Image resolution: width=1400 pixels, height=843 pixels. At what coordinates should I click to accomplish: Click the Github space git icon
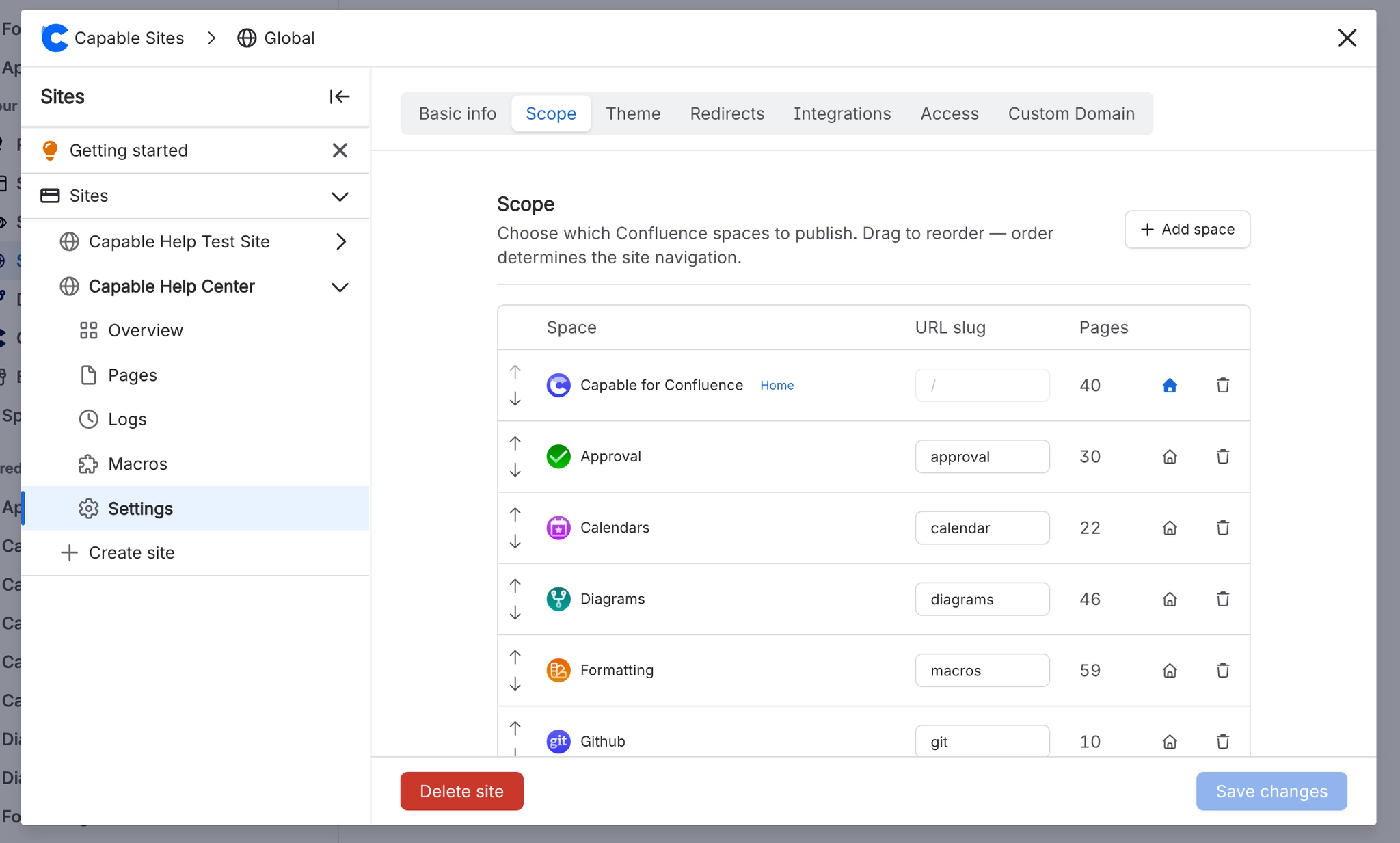[x=558, y=741]
